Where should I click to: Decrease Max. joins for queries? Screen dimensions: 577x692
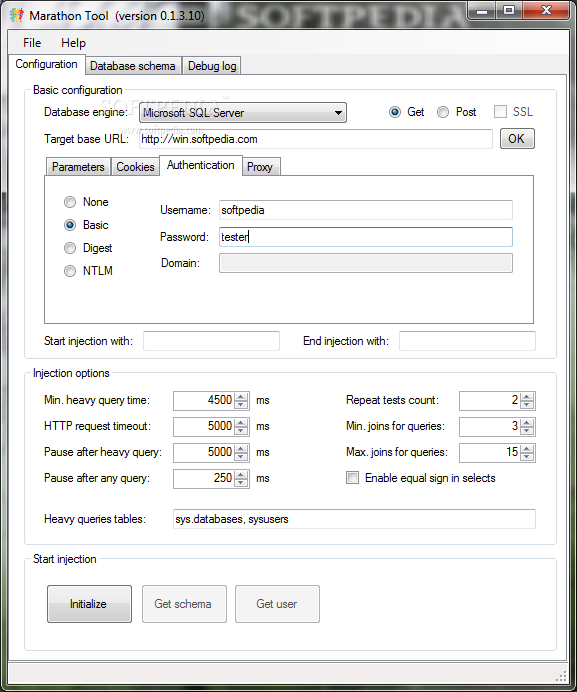(x=527, y=457)
